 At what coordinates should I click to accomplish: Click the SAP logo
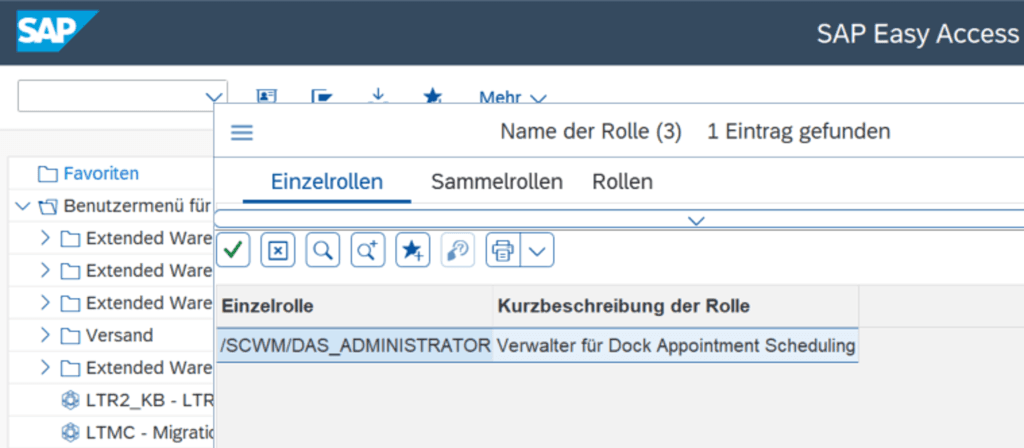pyautogui.click(x=57, y=31)
